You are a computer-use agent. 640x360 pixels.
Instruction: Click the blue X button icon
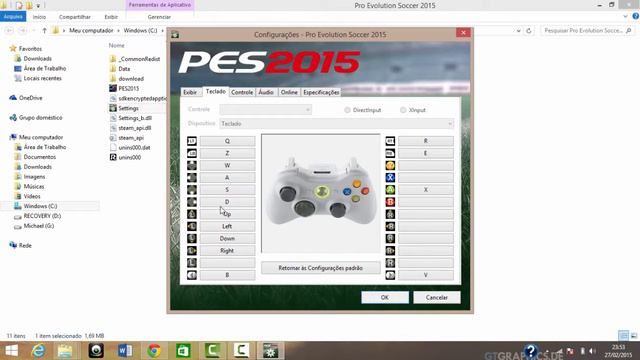click(390, 178)
